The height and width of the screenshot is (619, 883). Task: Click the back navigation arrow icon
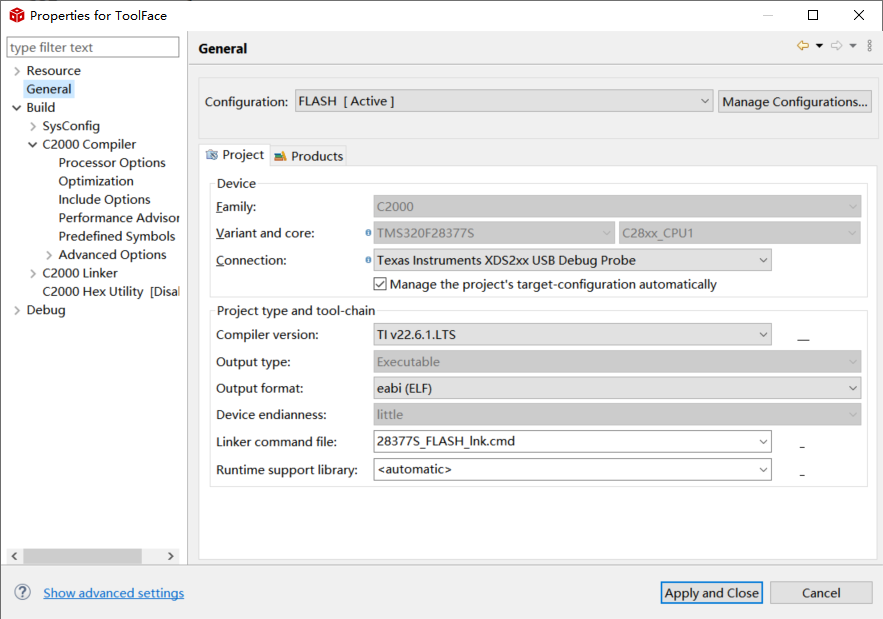(802, 46)
